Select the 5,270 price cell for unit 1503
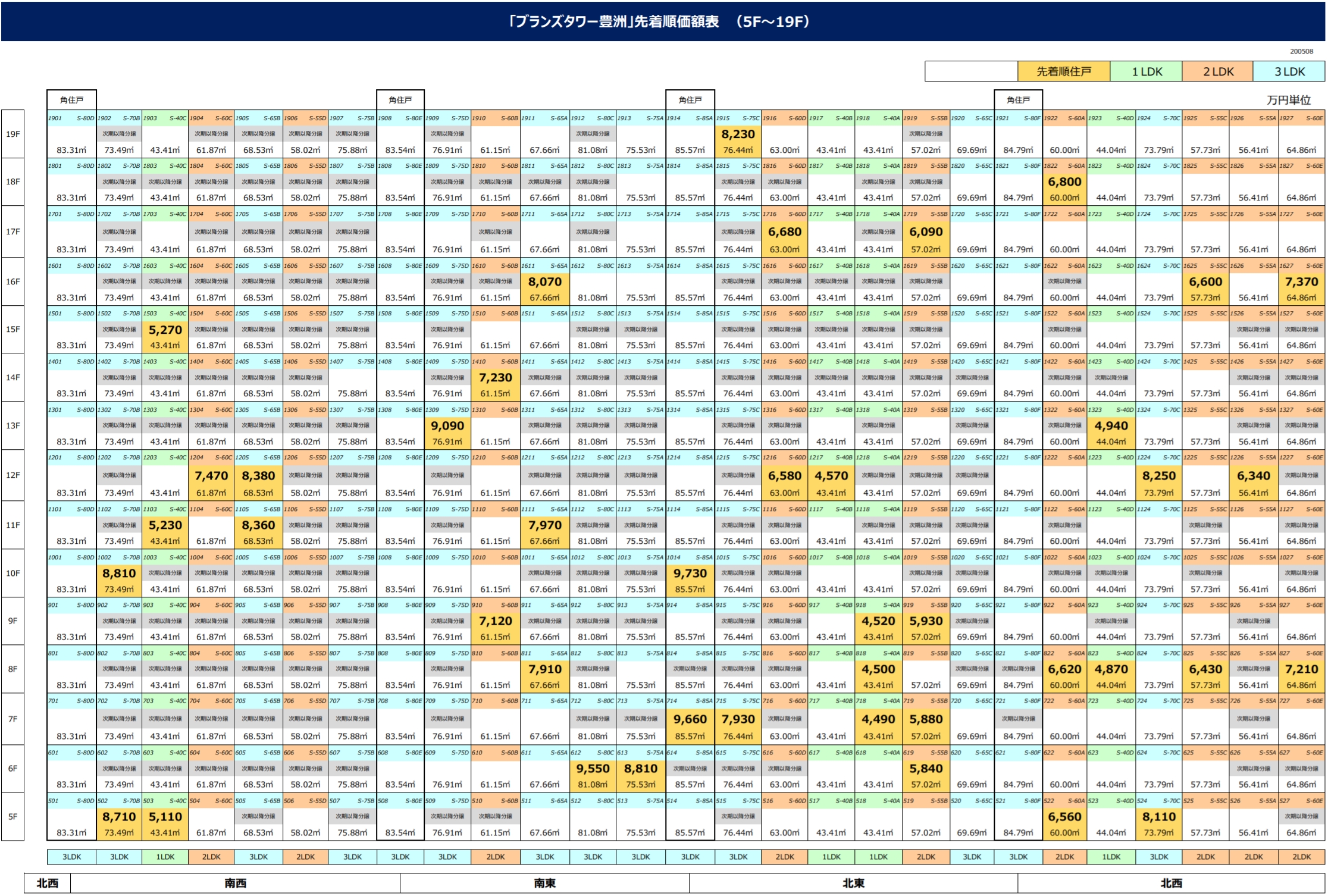This screenshot has width=1328, height=896. [165, 330]
